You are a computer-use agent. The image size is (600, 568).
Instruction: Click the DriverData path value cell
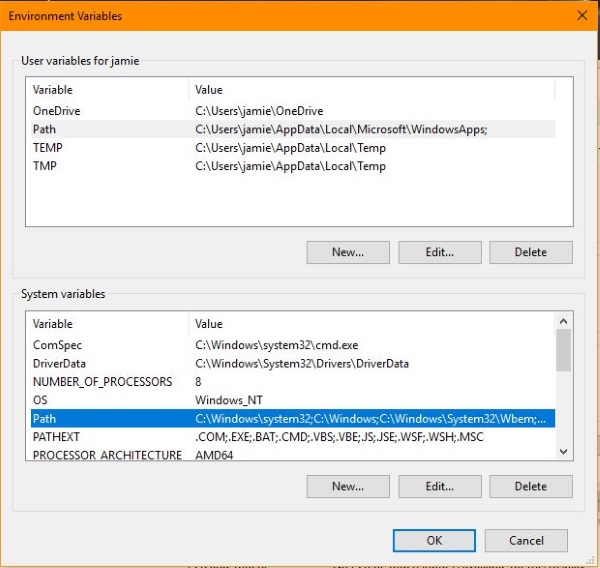point(302,364)
